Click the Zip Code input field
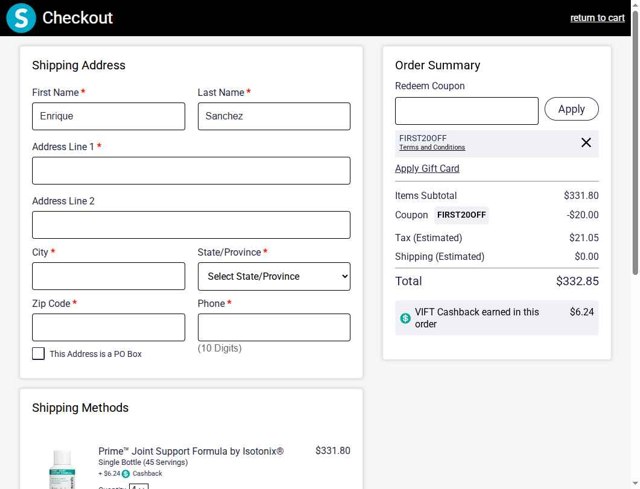Image resolution: width=640 pixels, height=489 pixels. pyautogui.click(x=109, y=327)
